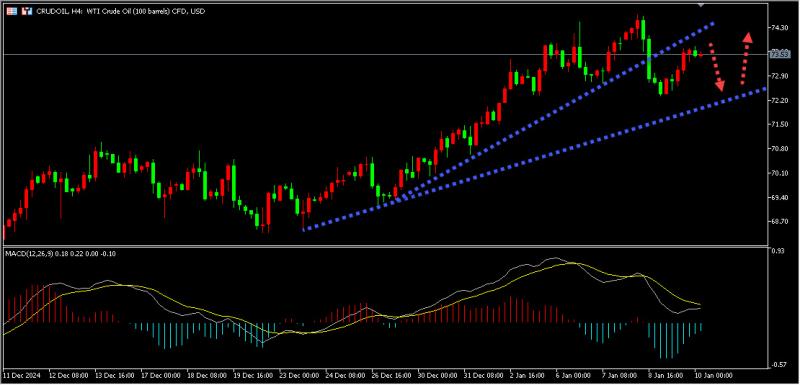This screenshot has height=385, width=800.
Task: Click the 0.93 MACD scale value
Action: point(779,251)
